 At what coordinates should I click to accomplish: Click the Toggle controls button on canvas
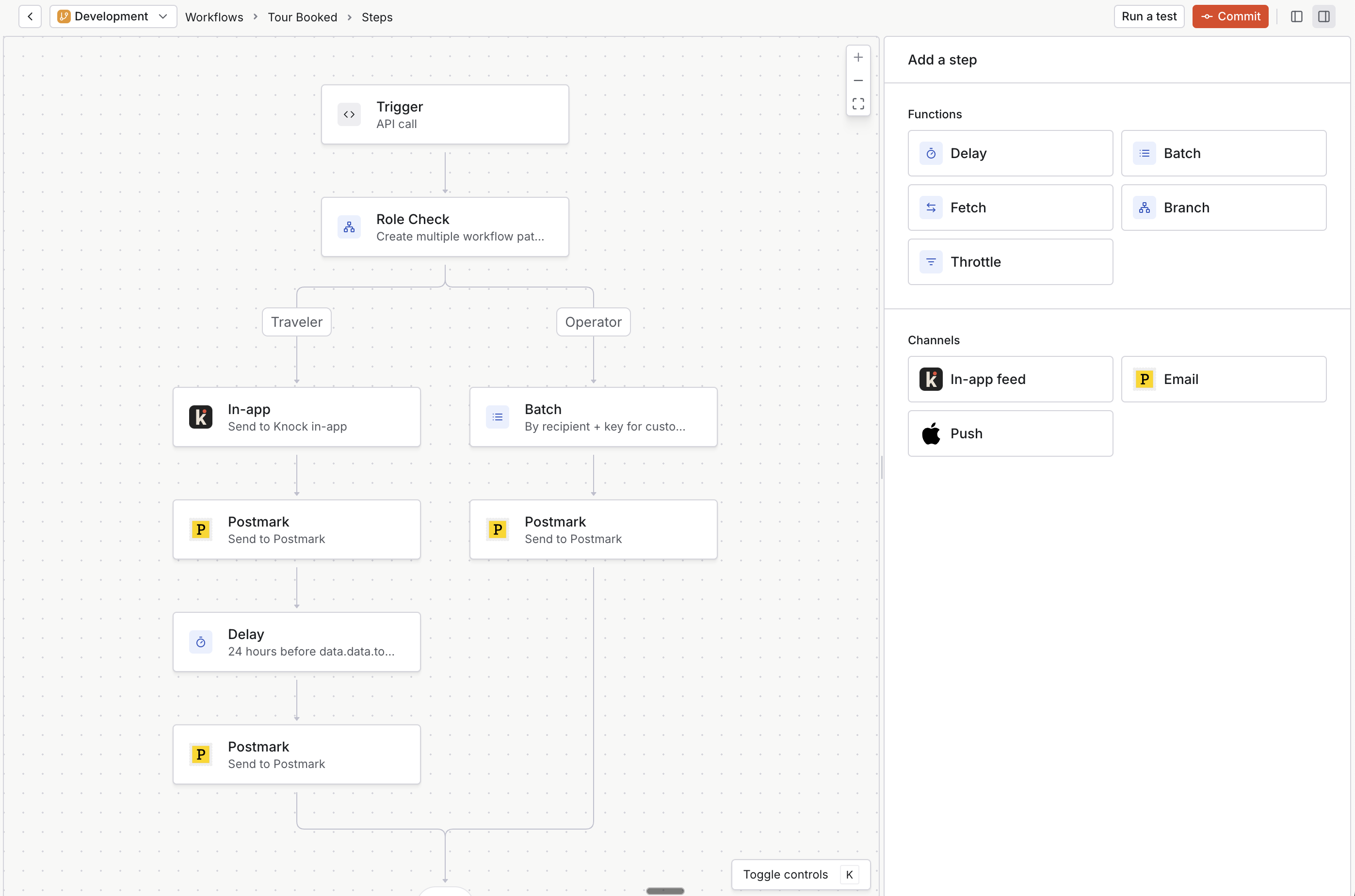point(786,875)
